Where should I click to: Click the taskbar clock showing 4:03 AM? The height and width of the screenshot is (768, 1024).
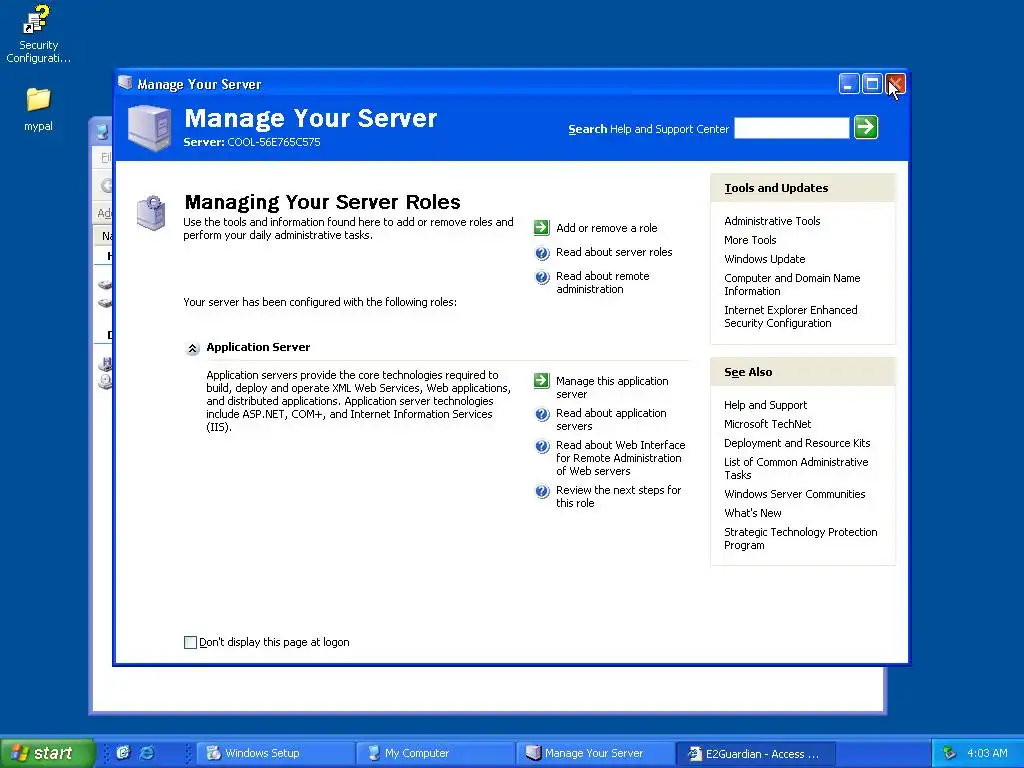[987, 753]
